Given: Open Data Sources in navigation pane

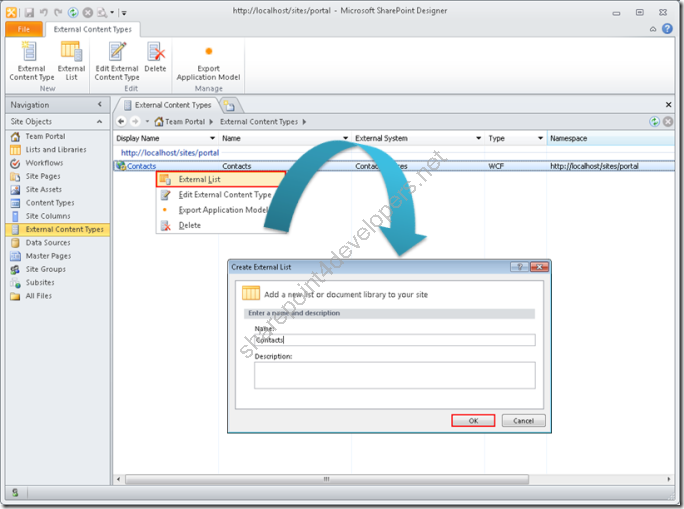Looking at the screenshot, I should [x=48, y=243].
